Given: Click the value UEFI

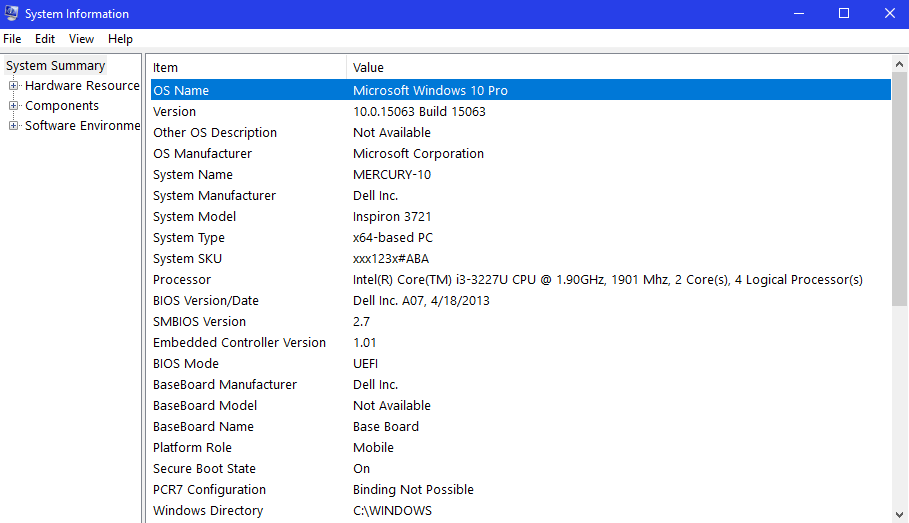Looking at the screenshot, I should pyautogui.click(x=365, y=364).
